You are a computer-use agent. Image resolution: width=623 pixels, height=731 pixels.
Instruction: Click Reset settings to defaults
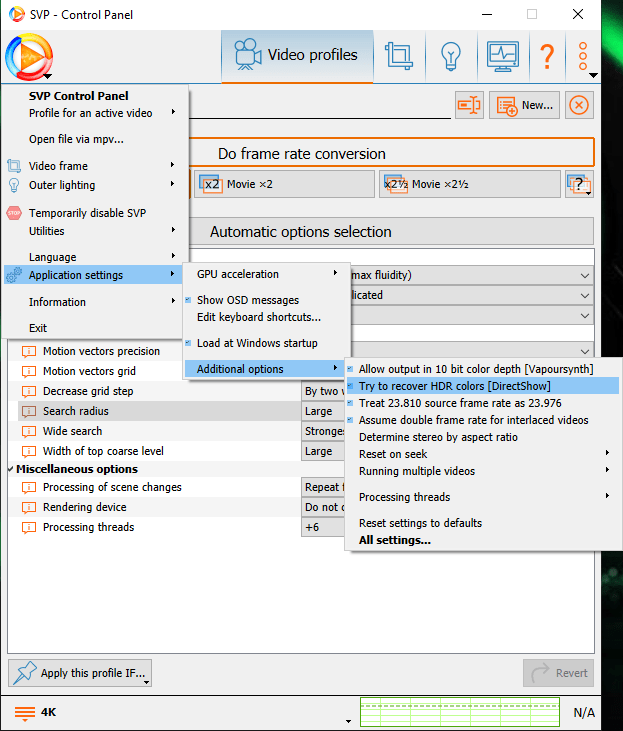pyautogui.click(x=483, y=523)
